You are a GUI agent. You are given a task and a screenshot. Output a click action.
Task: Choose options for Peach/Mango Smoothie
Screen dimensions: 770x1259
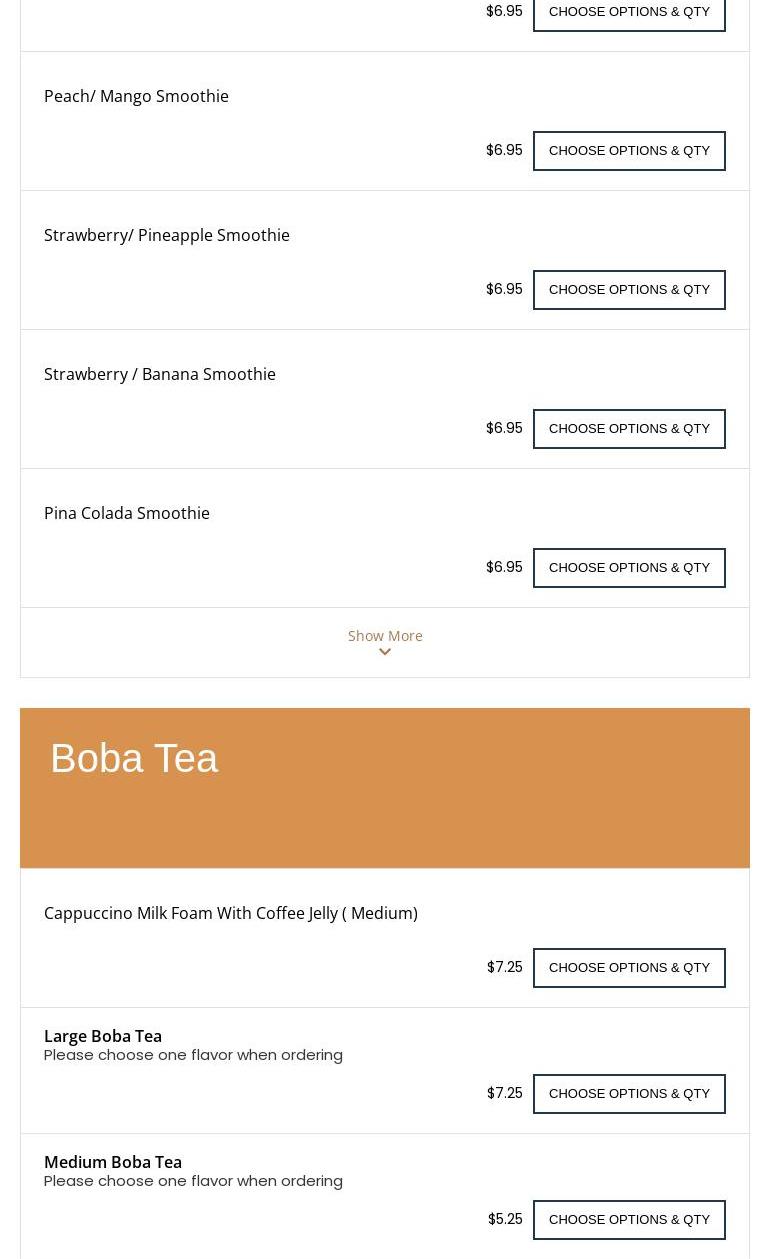click(x=629, y=151)
